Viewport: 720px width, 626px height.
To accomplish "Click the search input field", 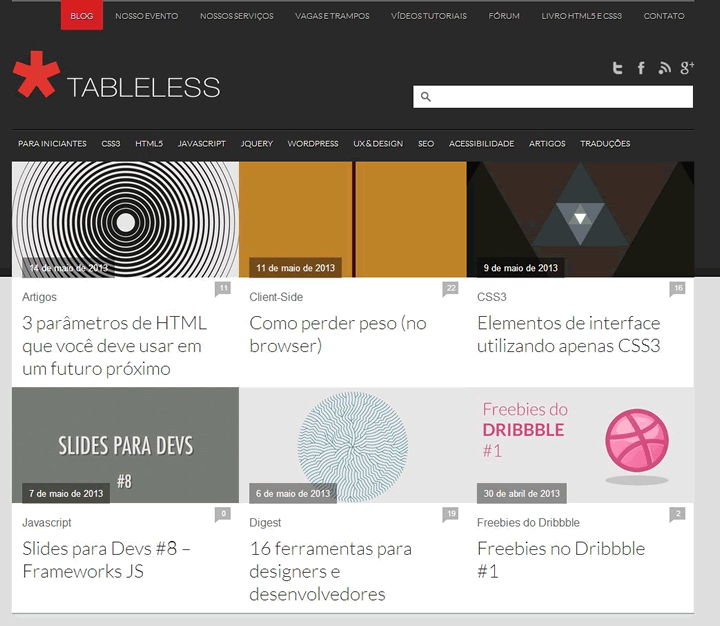I will click(553, 97).
